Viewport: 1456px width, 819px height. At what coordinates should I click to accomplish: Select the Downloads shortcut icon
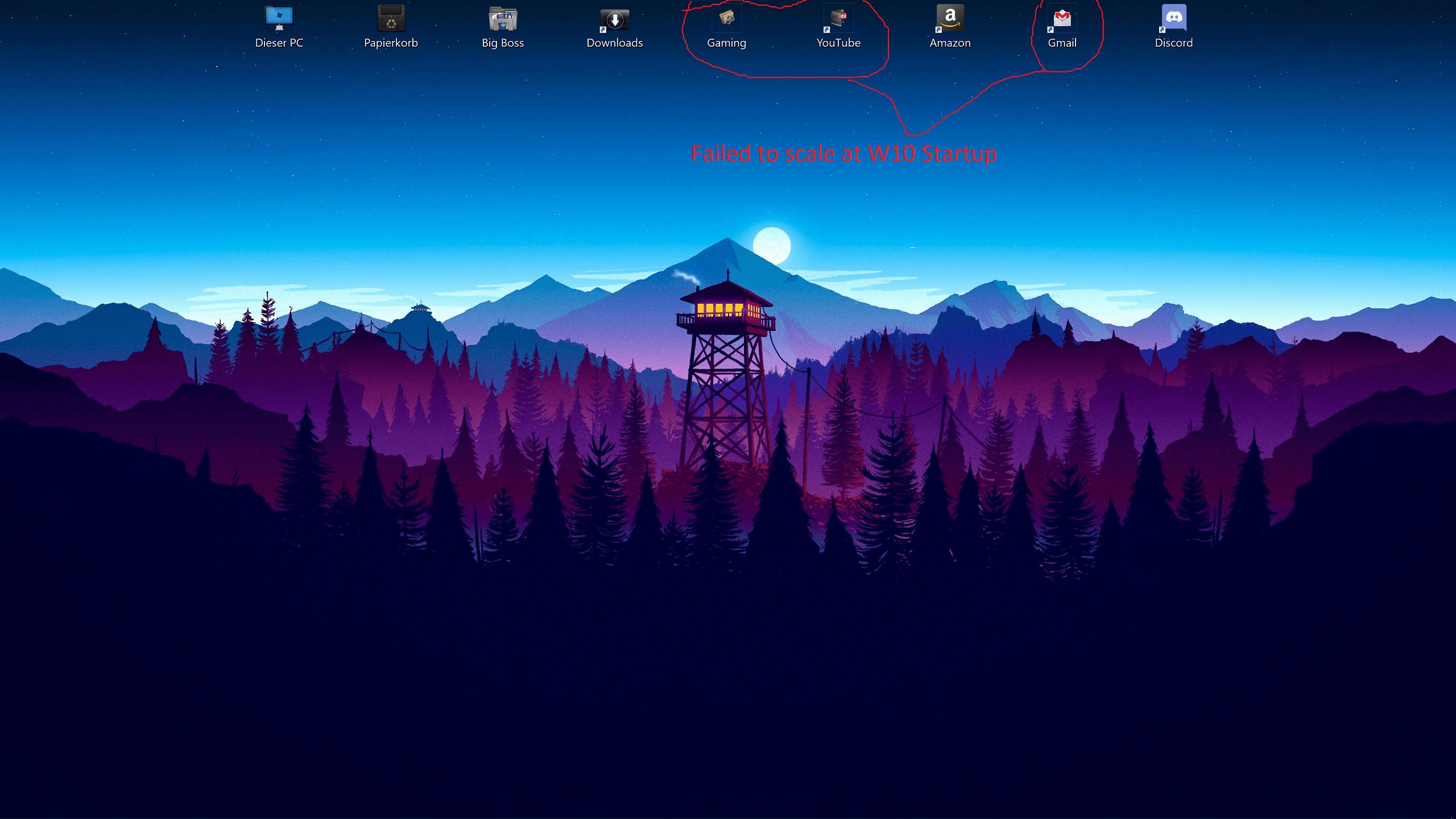coord(614,20)
